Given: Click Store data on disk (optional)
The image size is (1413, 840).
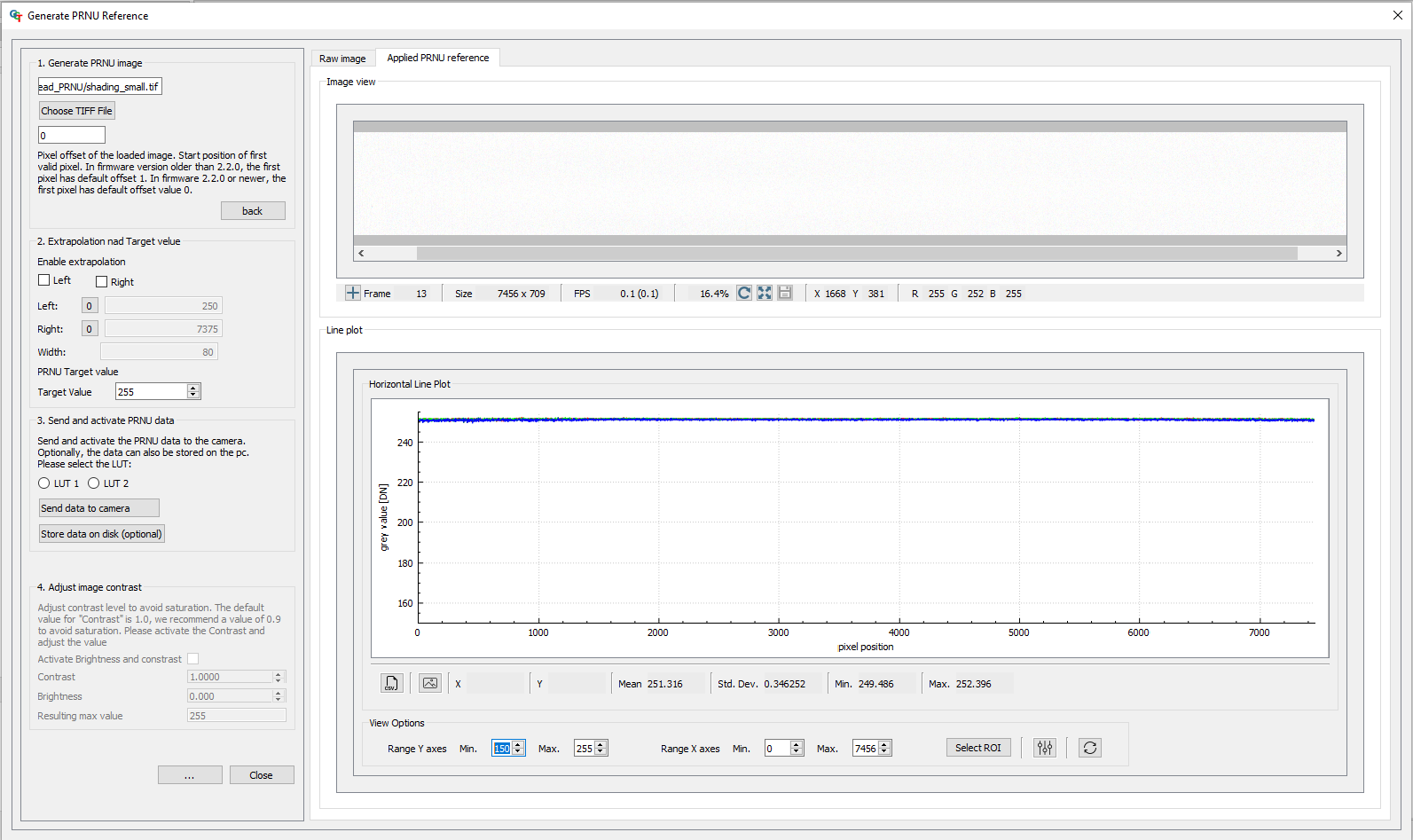Looking at the screenshot, I should [x=101, y=534].
